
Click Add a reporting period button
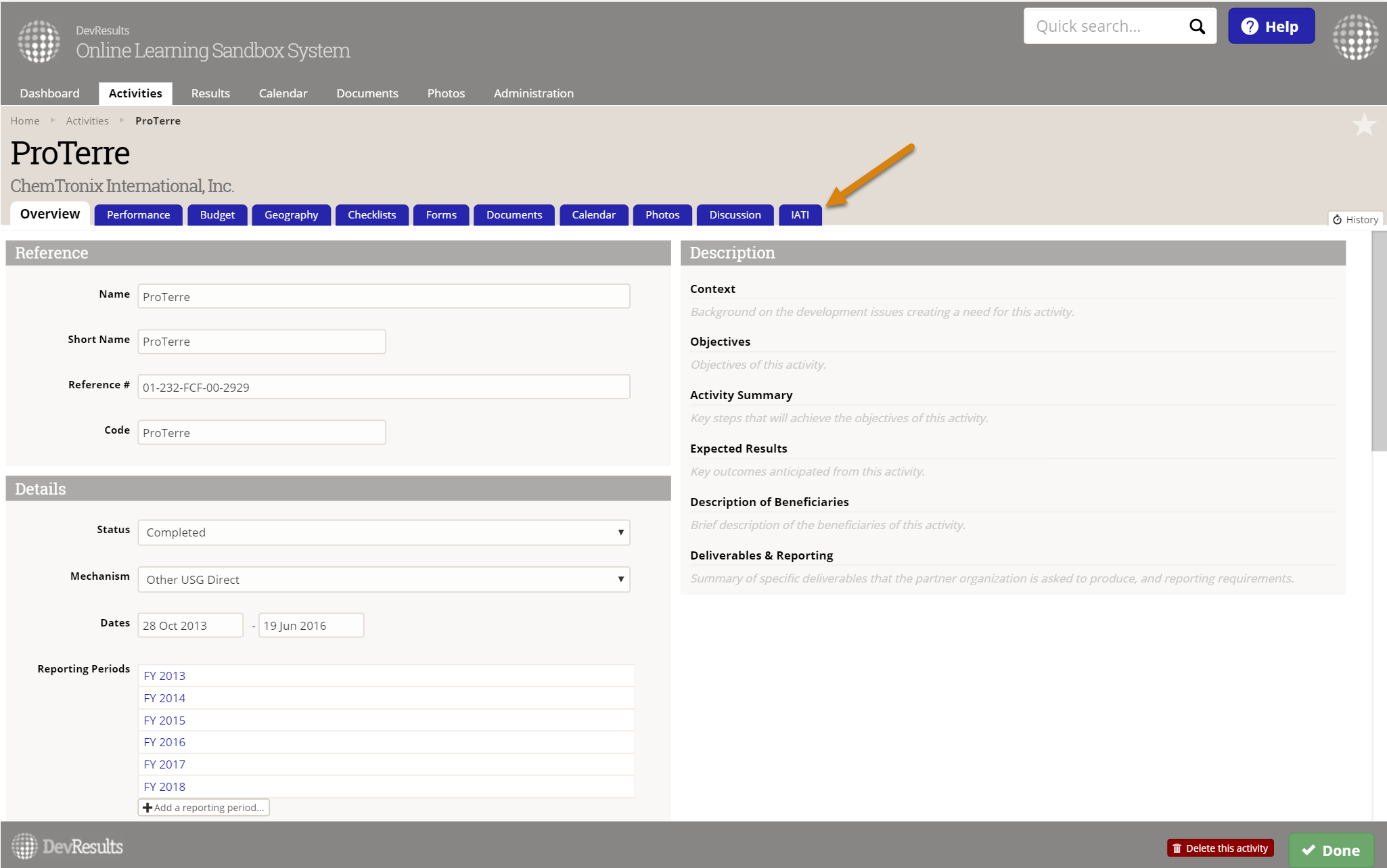pyautogui.click(x=204, y=808)
